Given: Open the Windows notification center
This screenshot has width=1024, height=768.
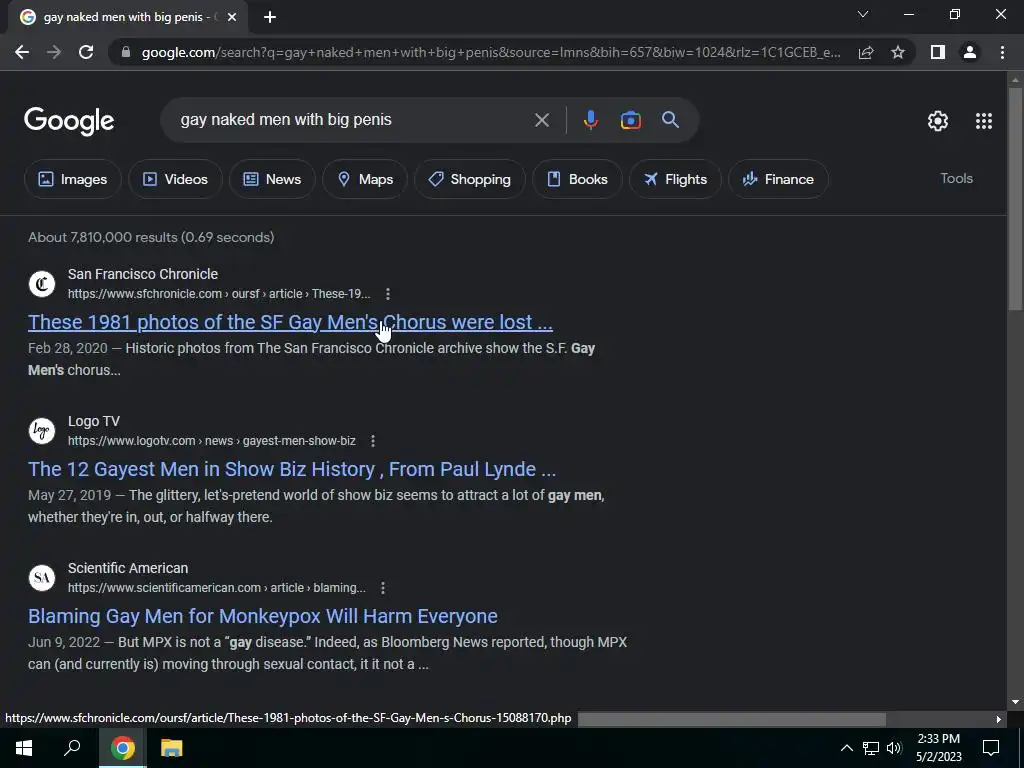Looking at the screenshot, I should 991,748.
